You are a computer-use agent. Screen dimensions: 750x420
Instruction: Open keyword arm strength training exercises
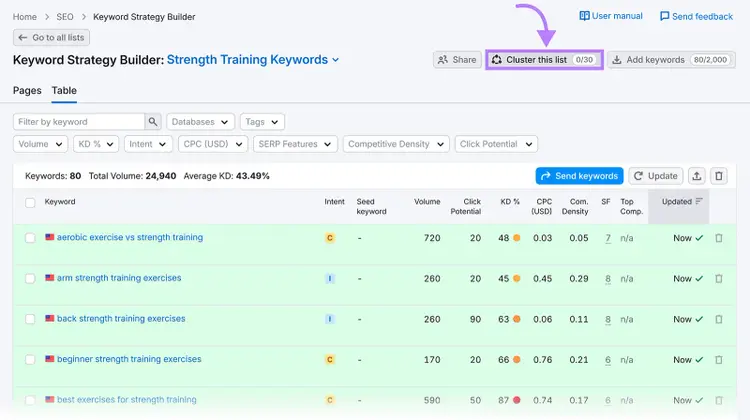coord(119,278)
